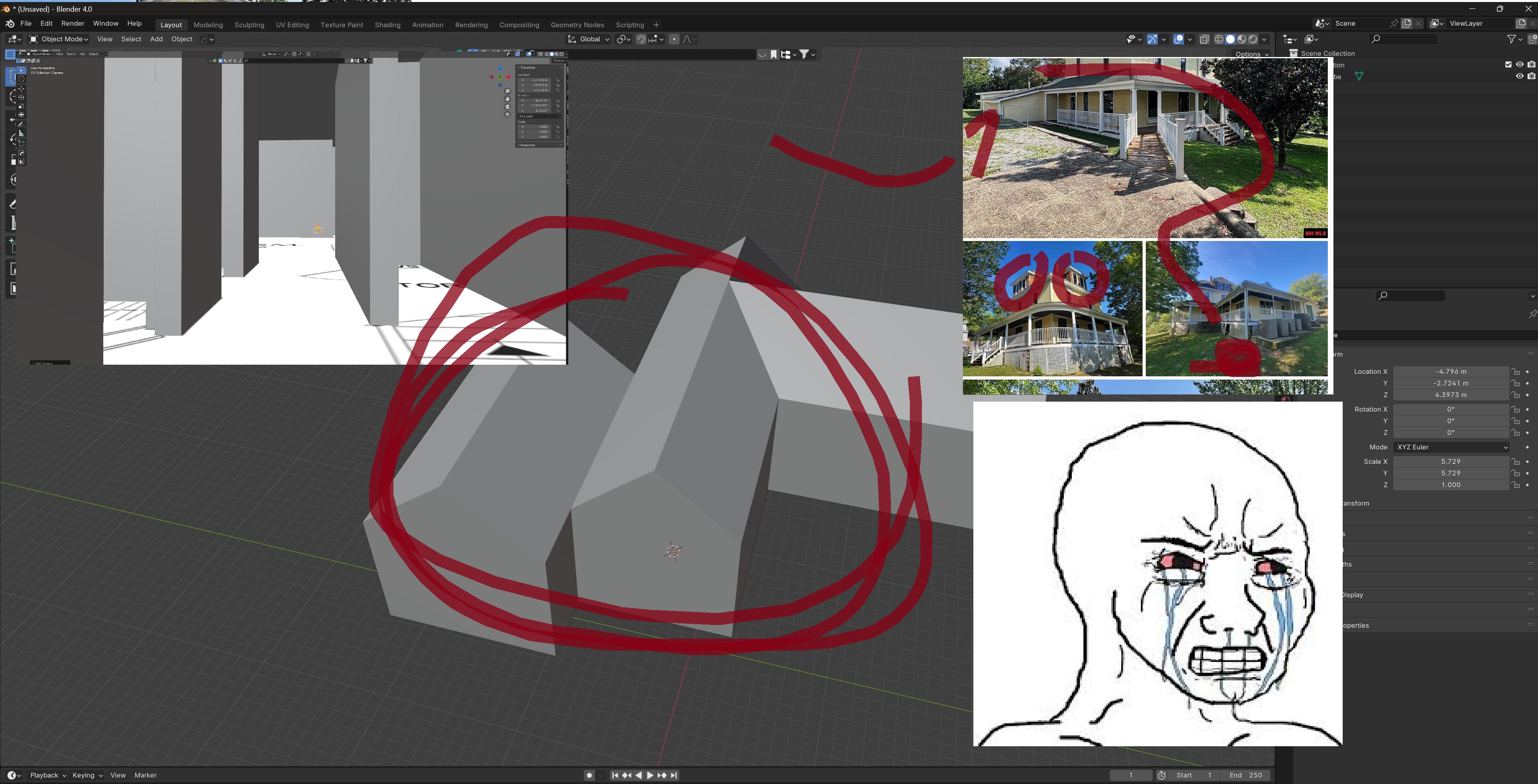Toggle the show overlays icon
This screenshot has width=1538, height=784.
(1179, 39)
